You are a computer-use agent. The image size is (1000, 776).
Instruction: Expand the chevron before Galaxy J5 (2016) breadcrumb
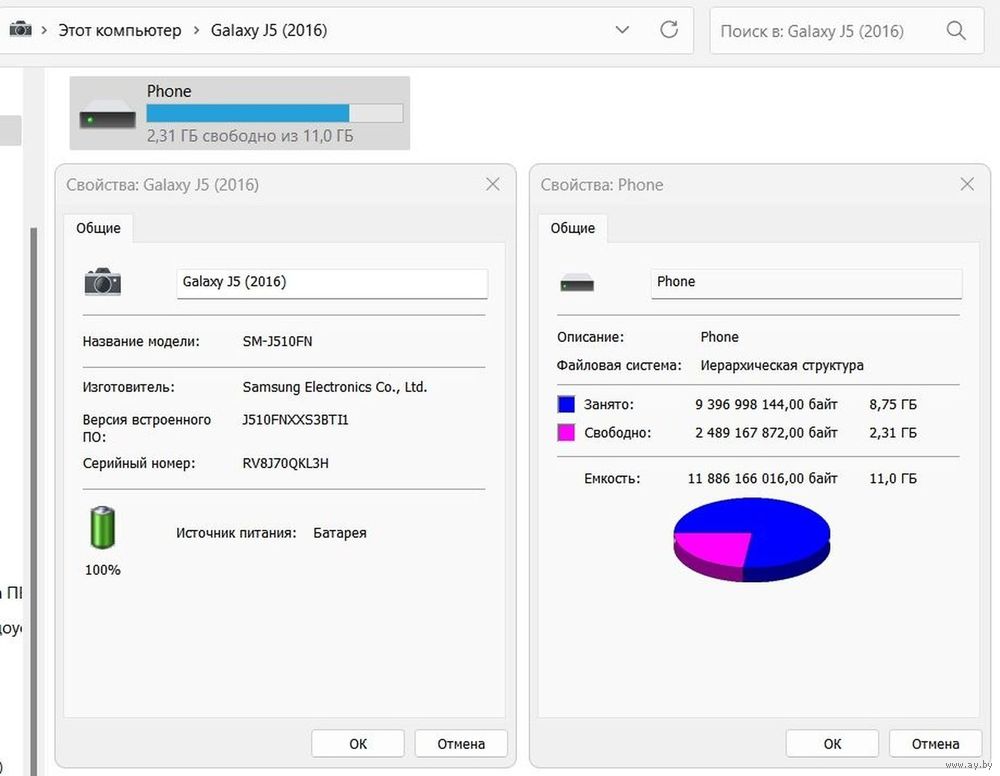pos(196,31)
